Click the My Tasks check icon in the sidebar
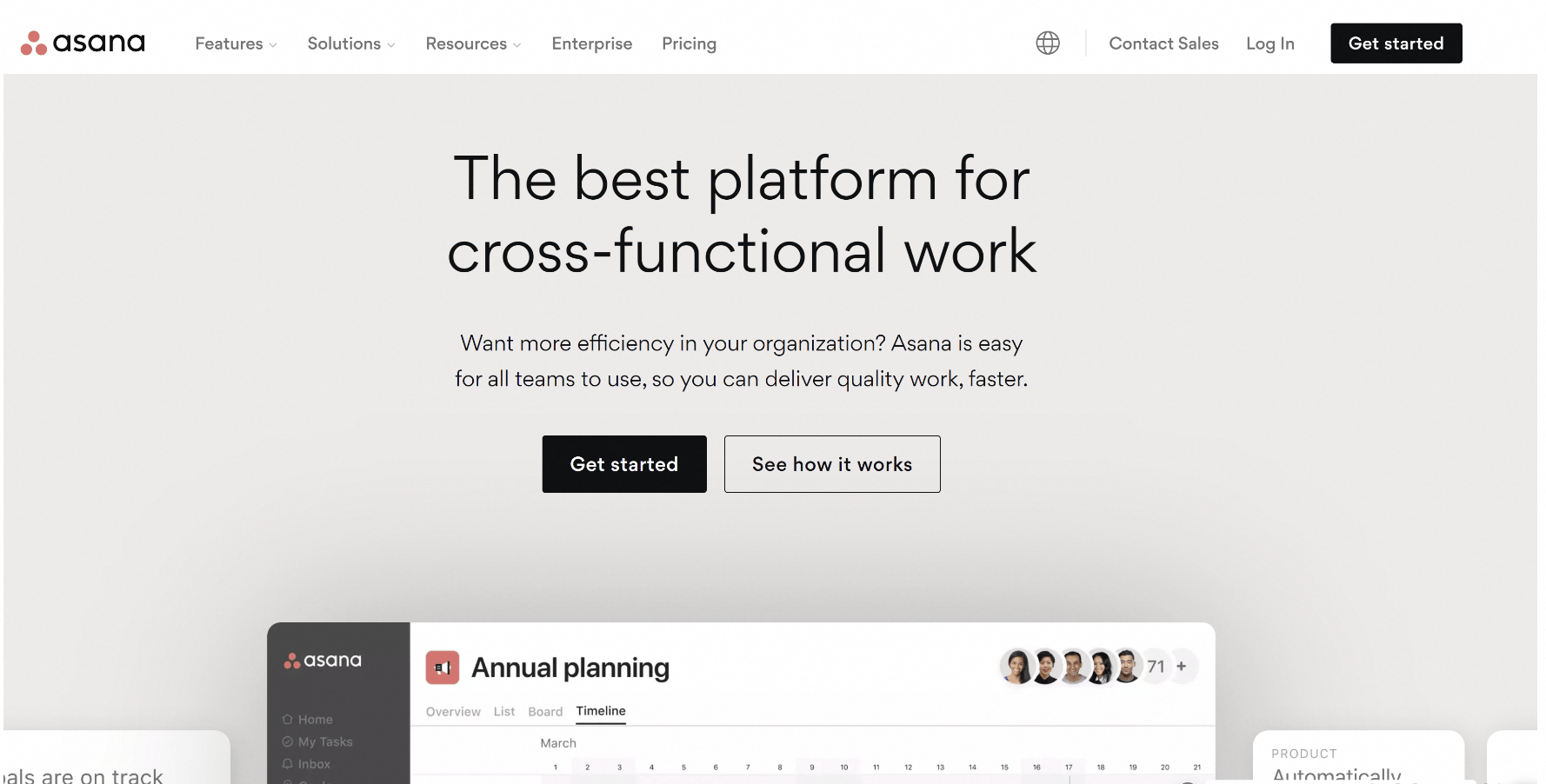1546x784 pixels. click(x=288, y=741)
